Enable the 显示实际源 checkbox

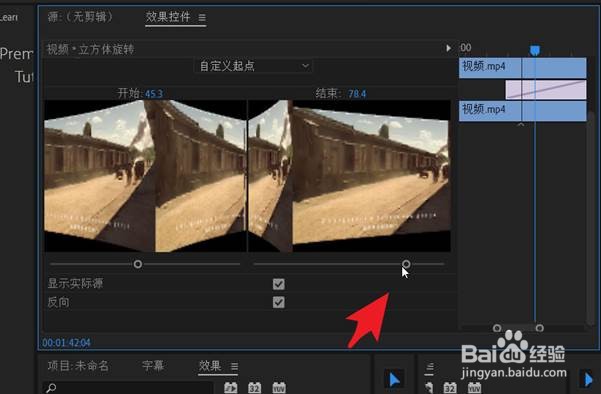(x=279, y=284)
